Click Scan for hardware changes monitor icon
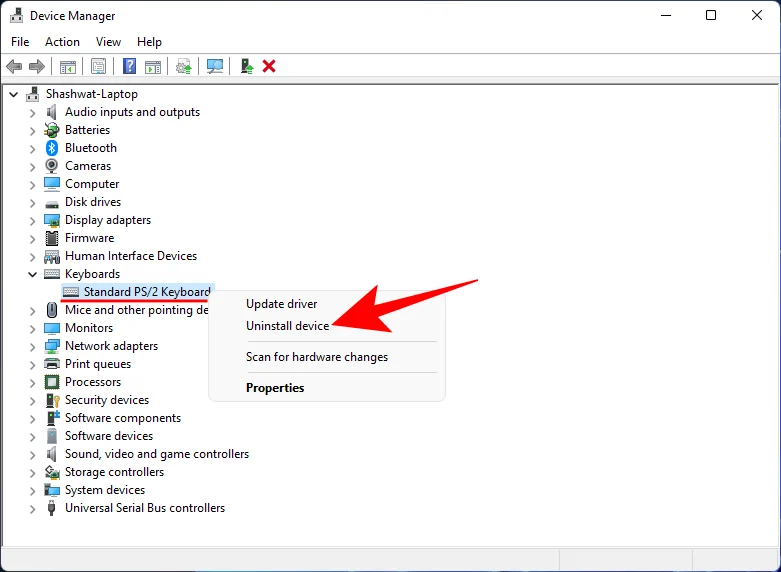 [214, 66]
